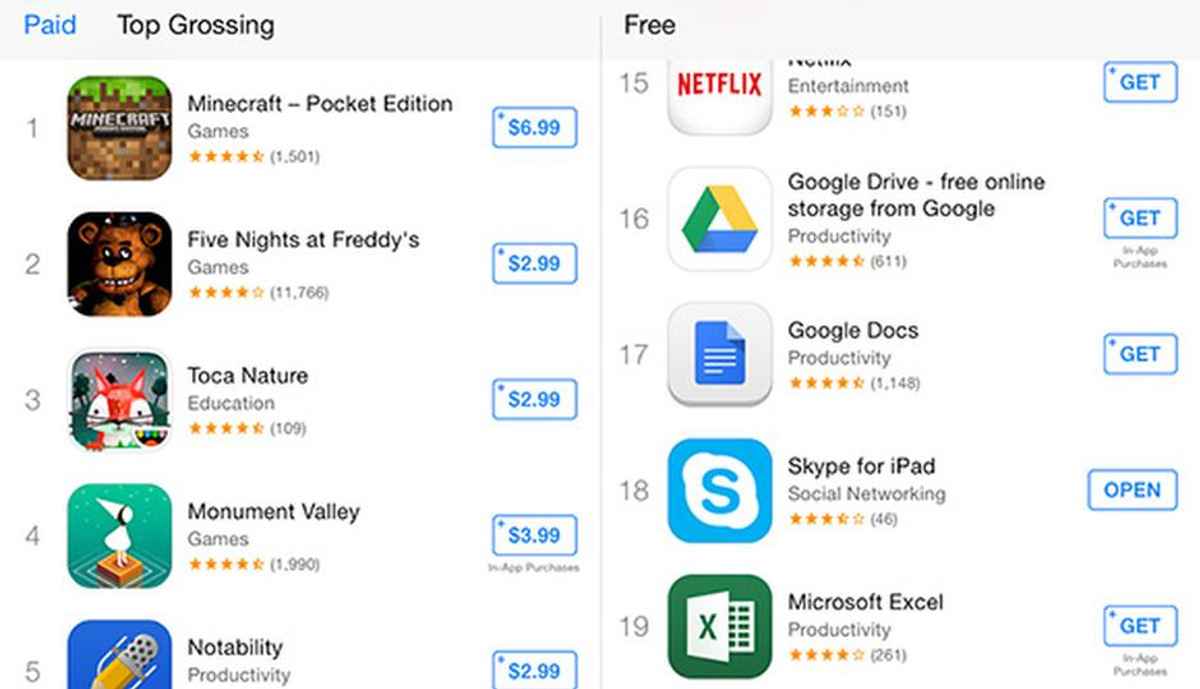Select the Five Nights at Freddy's icon

pos(119,263)
